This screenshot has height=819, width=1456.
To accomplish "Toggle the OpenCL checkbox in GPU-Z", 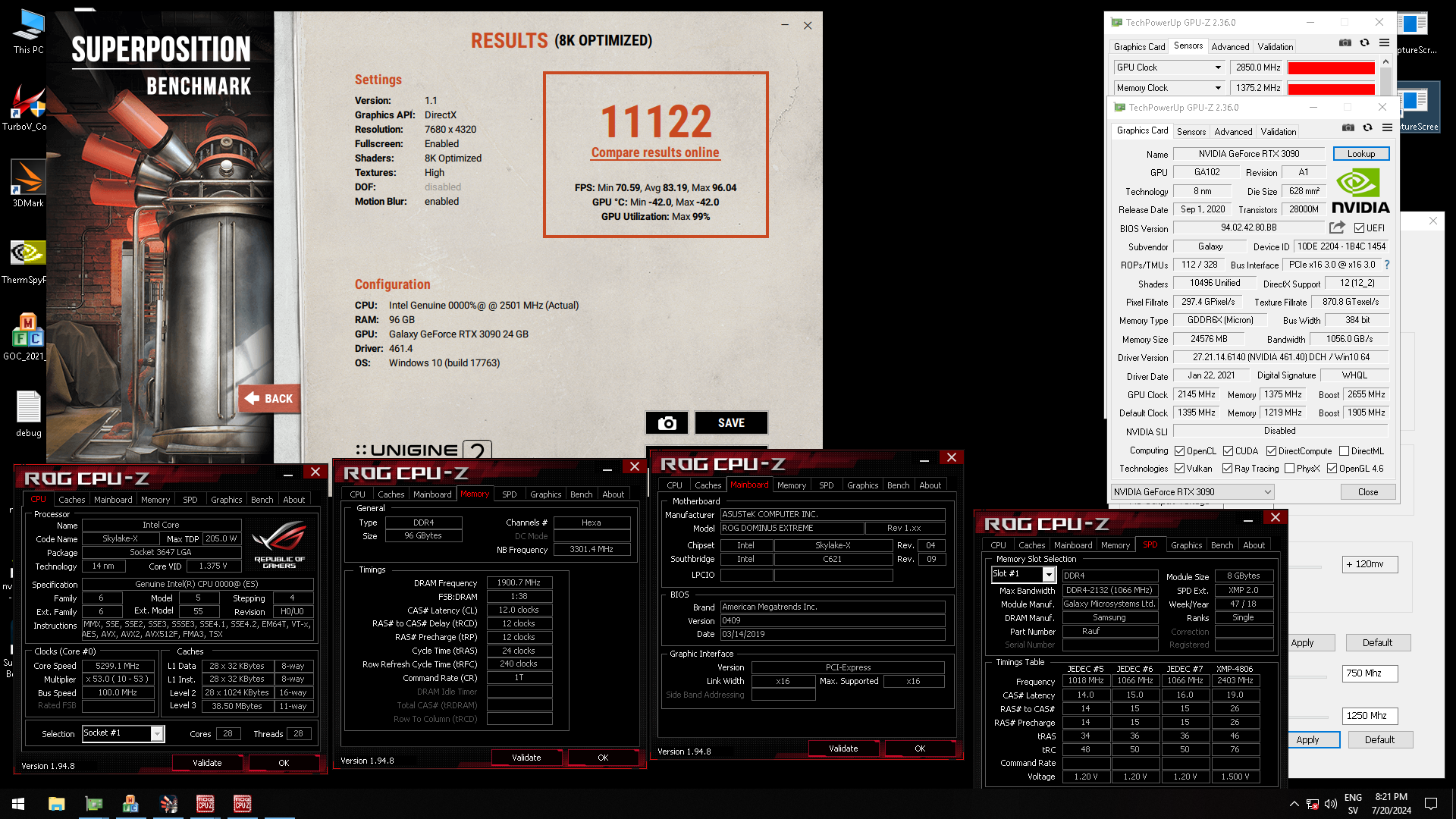I will pos(1179,451).
